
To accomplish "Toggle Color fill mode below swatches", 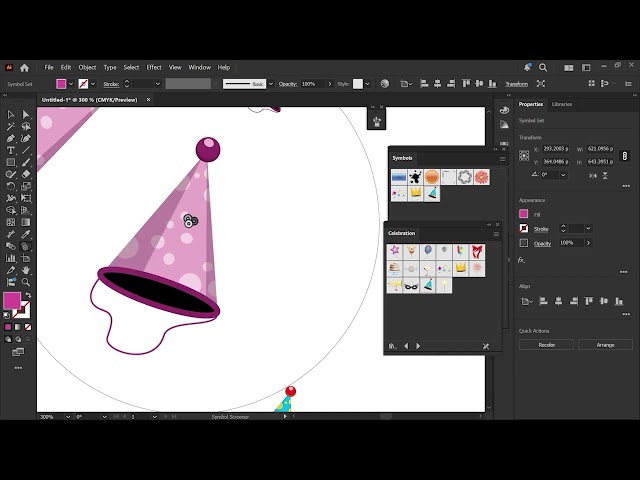I will tap(8, 327).
